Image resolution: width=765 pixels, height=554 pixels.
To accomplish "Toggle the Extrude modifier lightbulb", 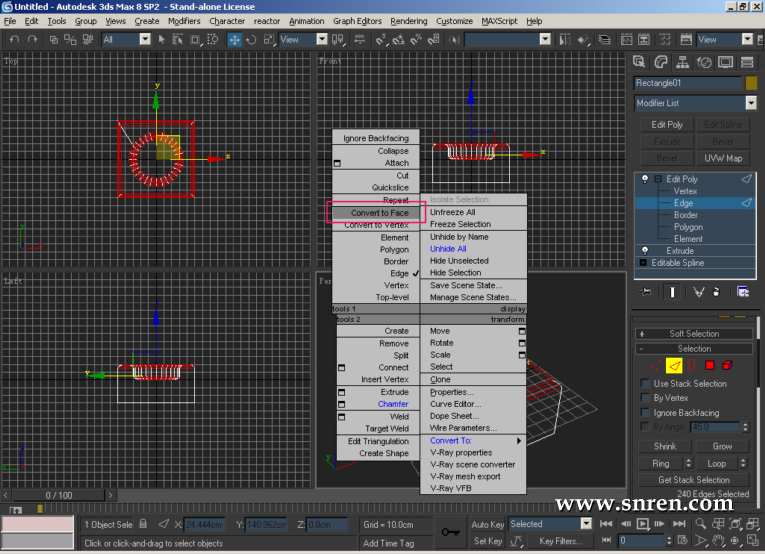I will click(x=644, y=250).
